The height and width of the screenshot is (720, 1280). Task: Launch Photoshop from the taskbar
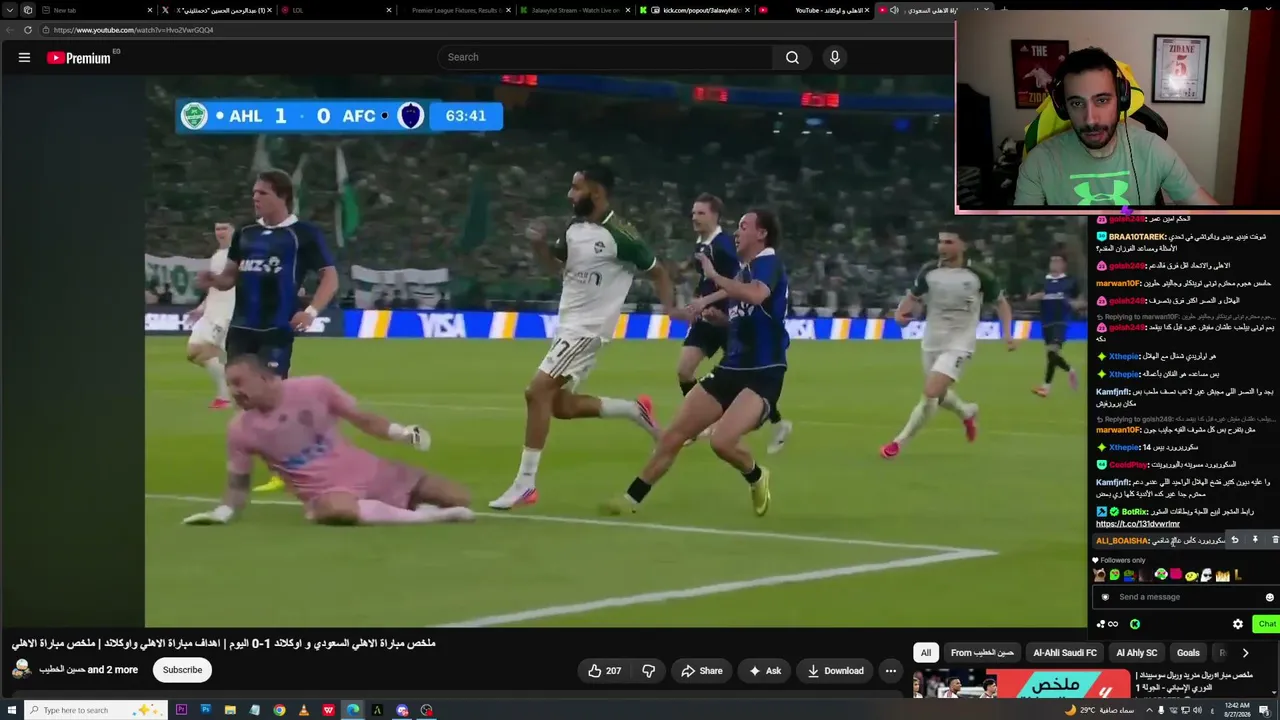click(206, 710)
